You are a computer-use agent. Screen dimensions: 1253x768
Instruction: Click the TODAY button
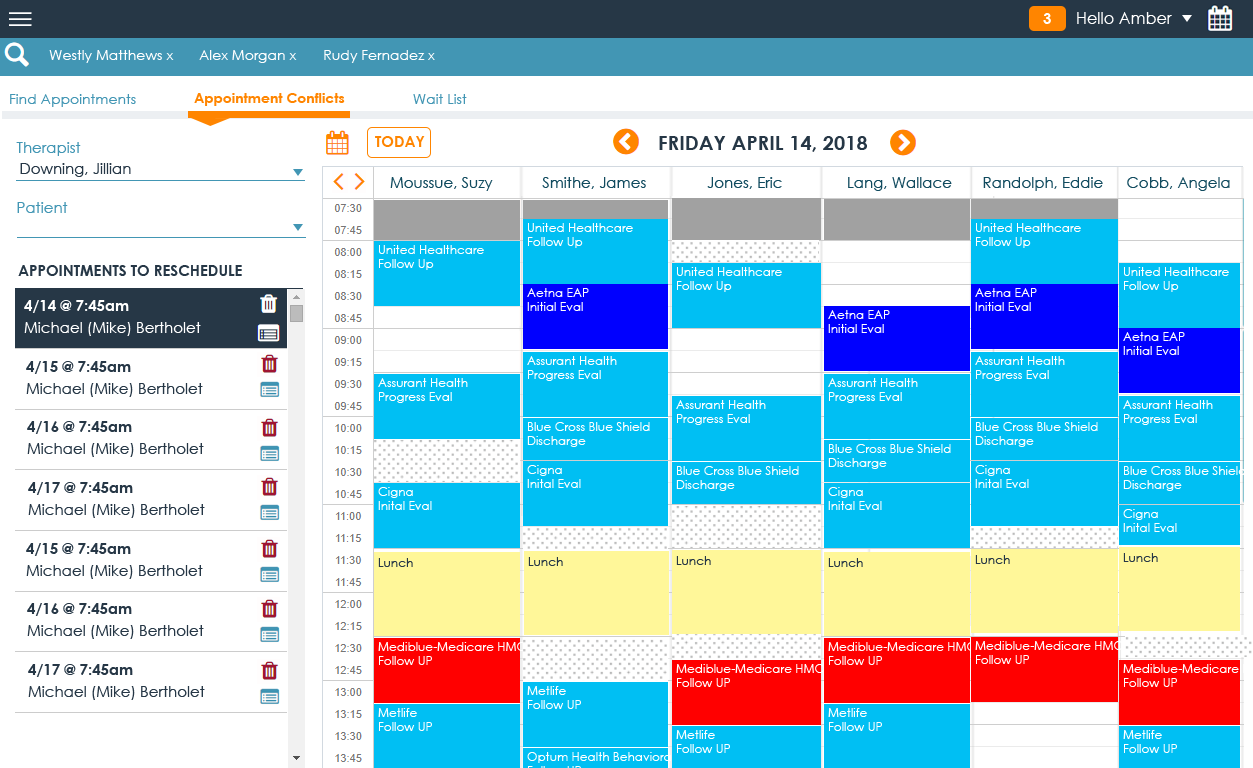point(399,142)
